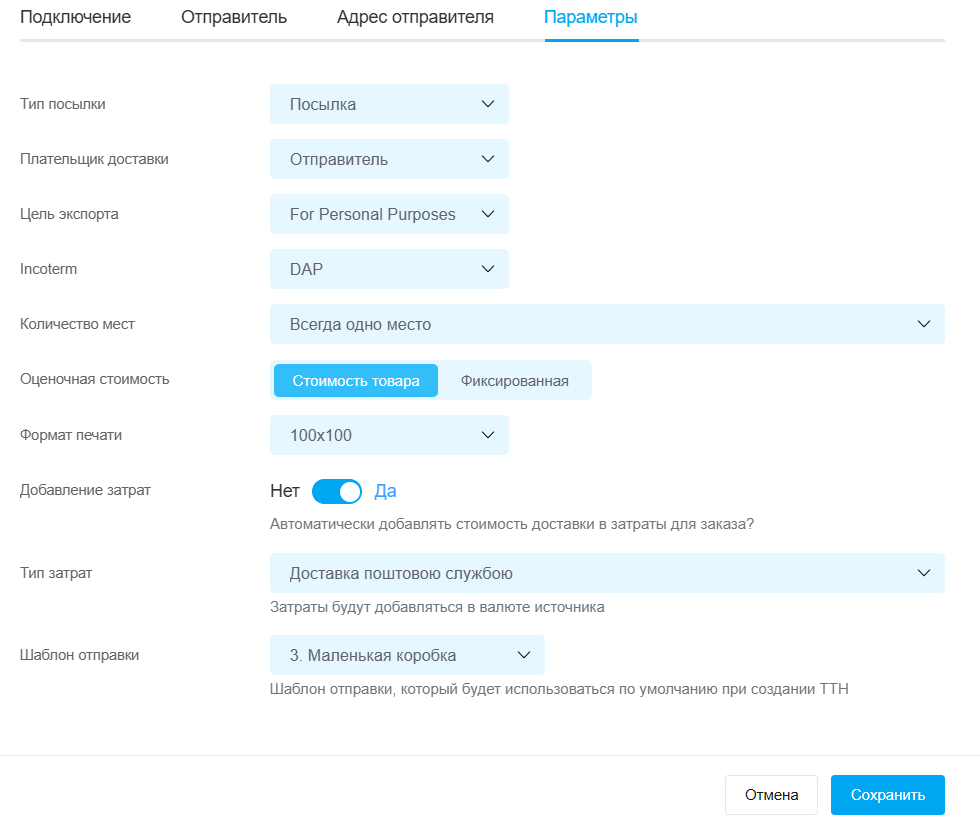The image size is (980, 828).
Task: Select the Фиксированная valuation option
Action: pos(514,381)
